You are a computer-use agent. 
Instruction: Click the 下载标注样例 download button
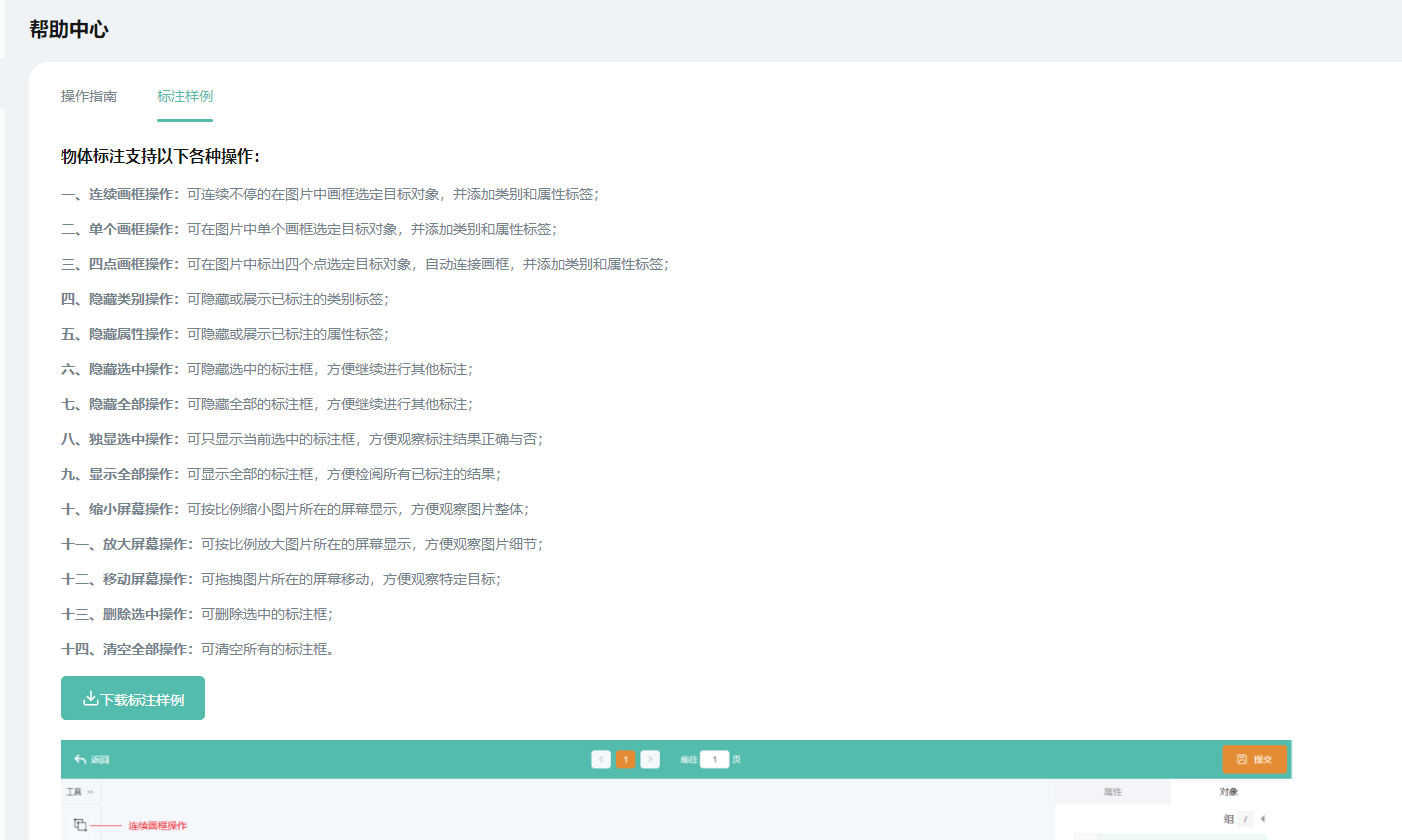pyautogui.click(x=133, y=699)
